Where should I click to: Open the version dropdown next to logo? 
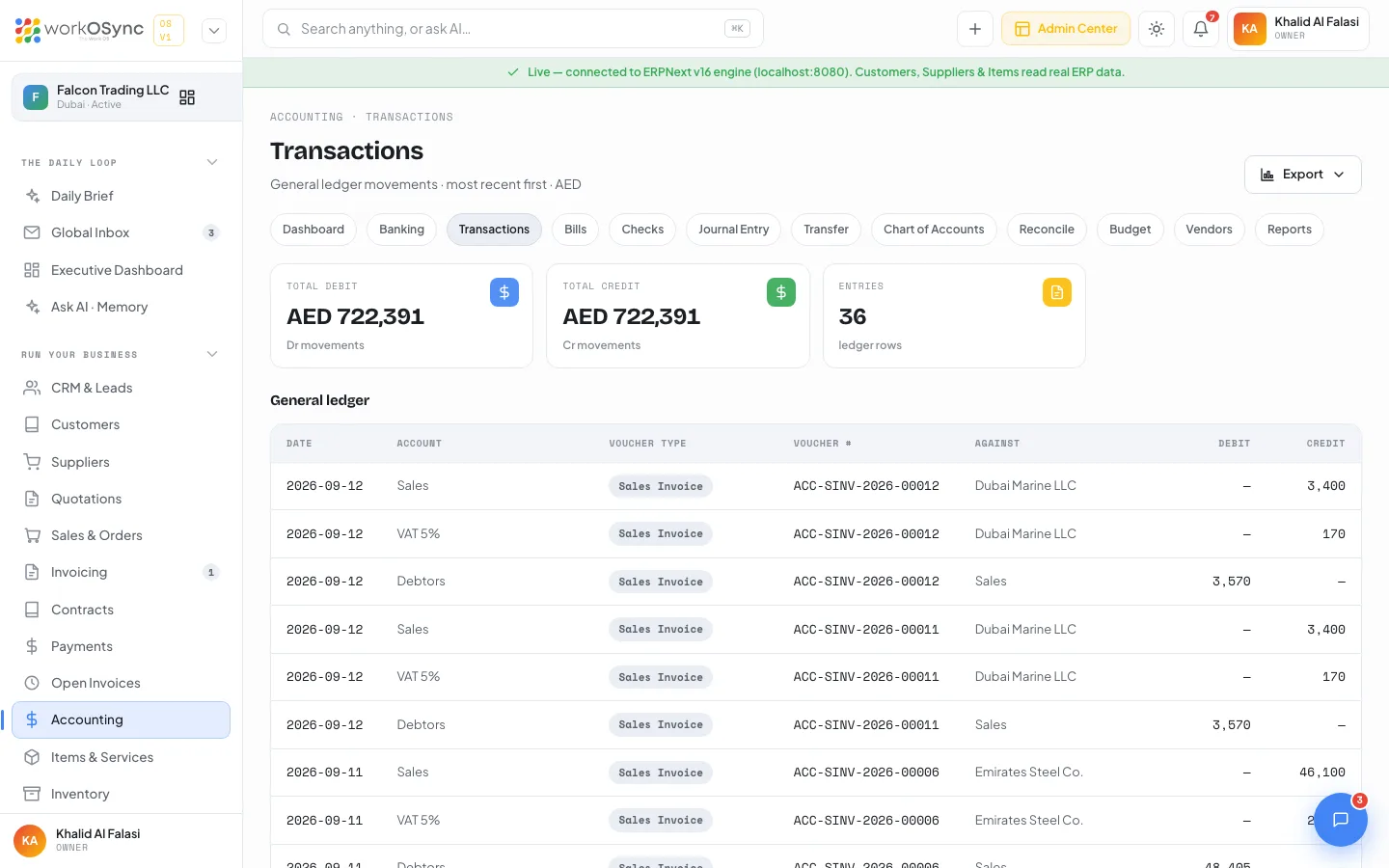(x=214, y=30)
